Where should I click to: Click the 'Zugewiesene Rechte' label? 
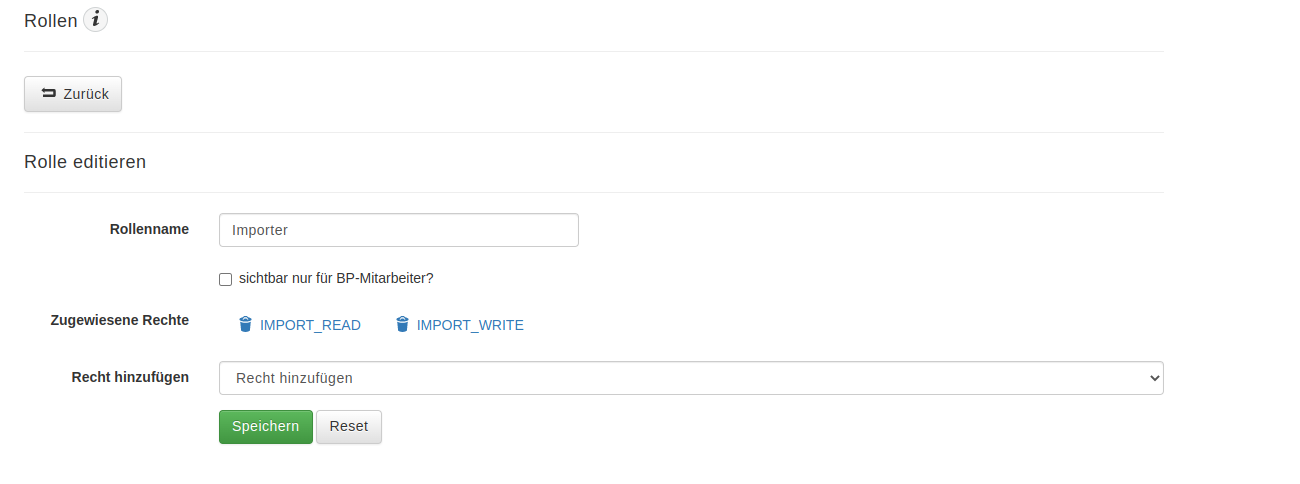point(120,320)
